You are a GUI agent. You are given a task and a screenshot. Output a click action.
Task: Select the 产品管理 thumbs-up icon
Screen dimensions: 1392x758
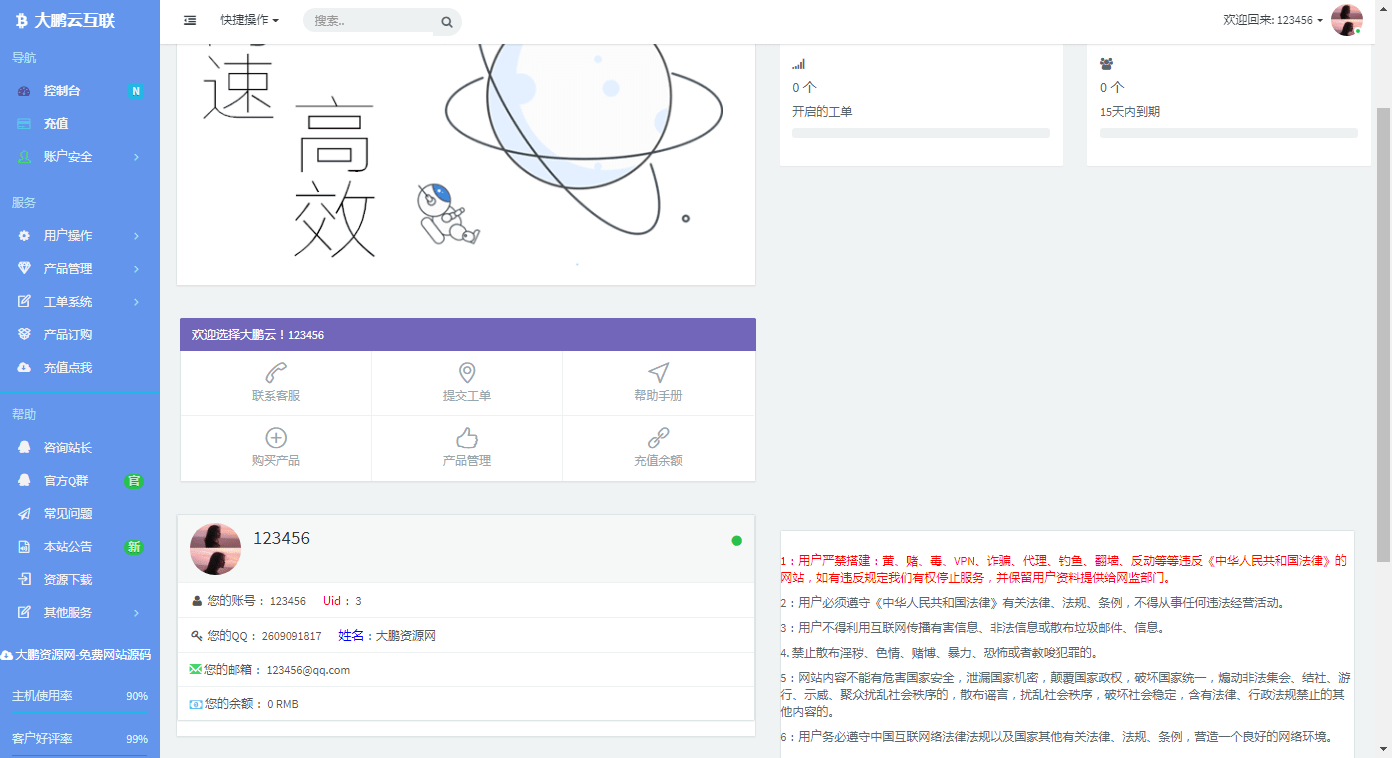(467, 438)
